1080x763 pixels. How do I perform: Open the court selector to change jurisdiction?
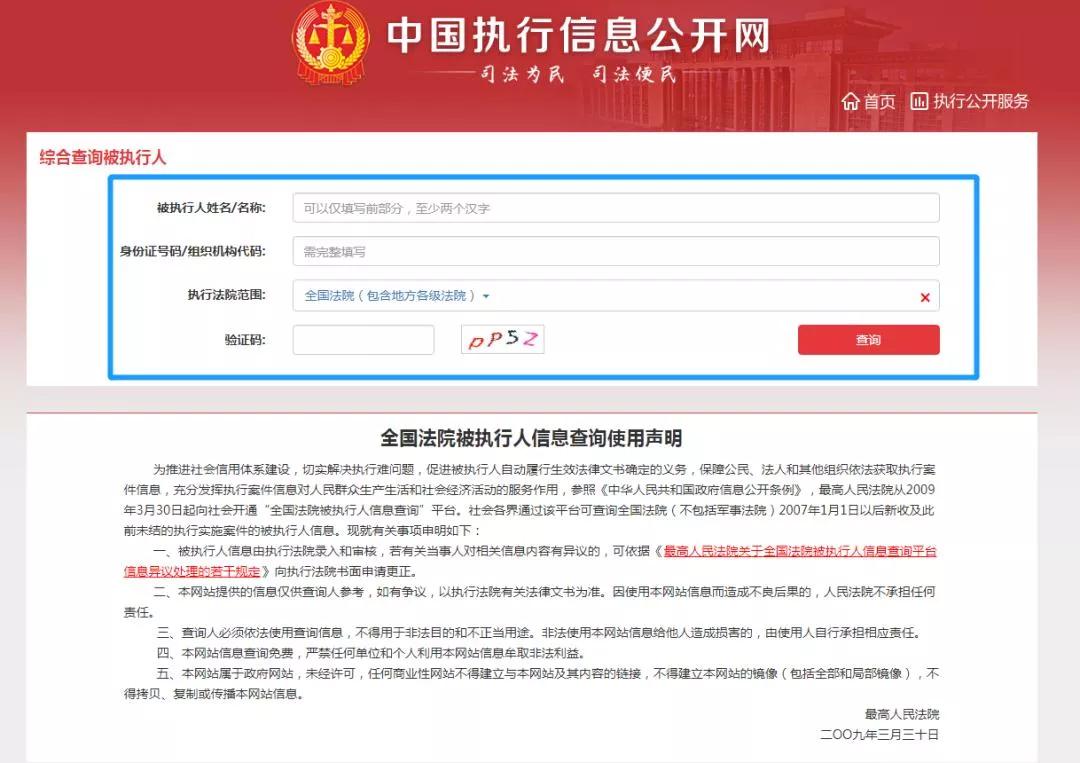click(400, 296)
